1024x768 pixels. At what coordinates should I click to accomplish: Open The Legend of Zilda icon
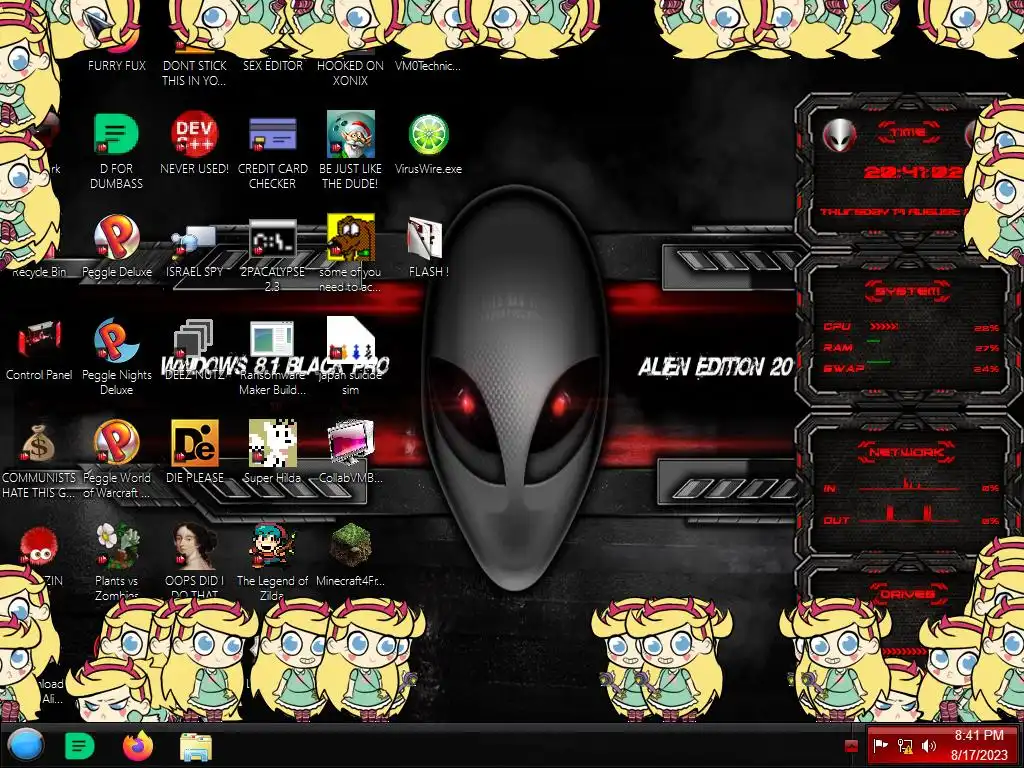[272, 545]
